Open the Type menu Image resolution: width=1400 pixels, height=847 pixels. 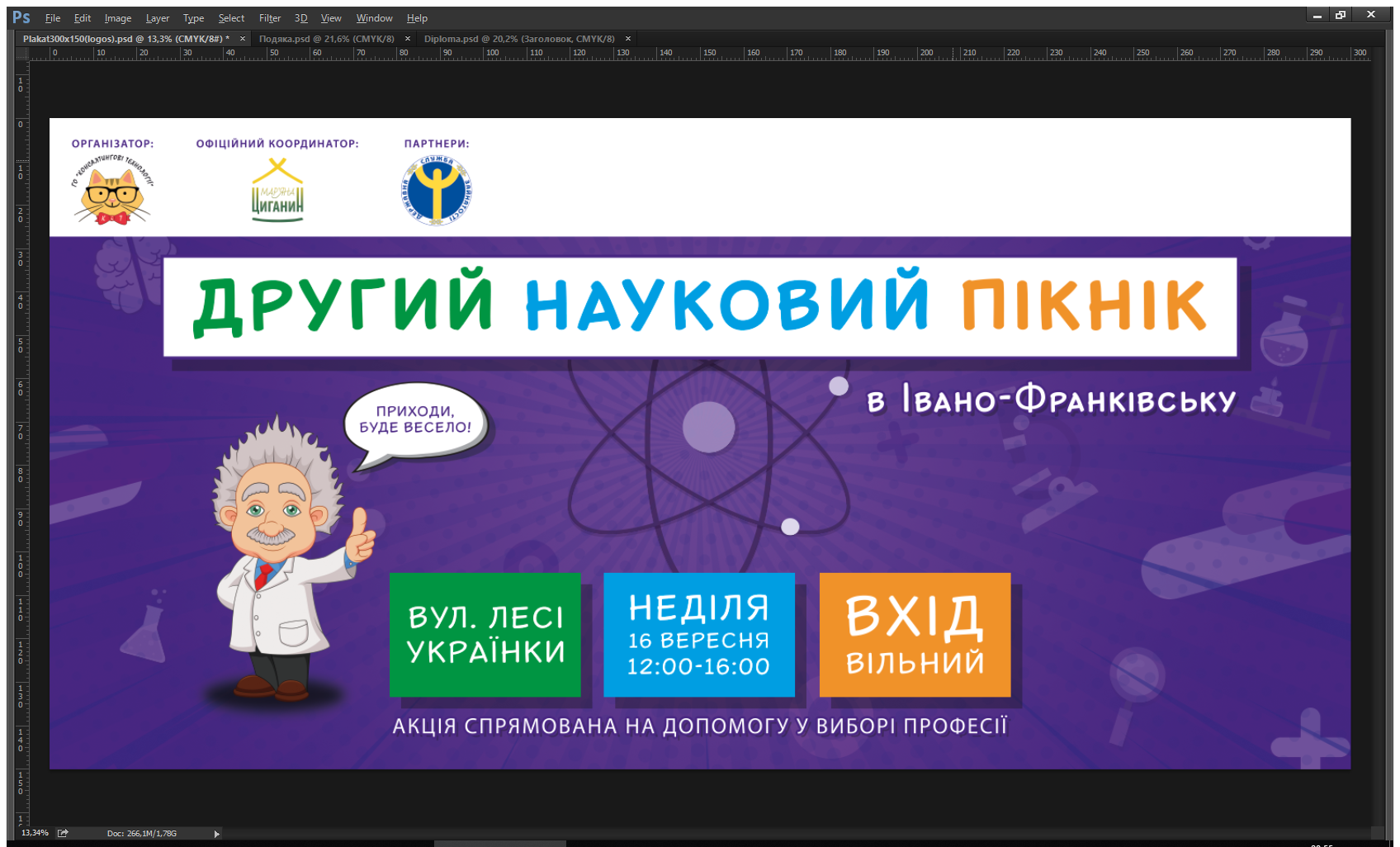[x=193, y=18]
